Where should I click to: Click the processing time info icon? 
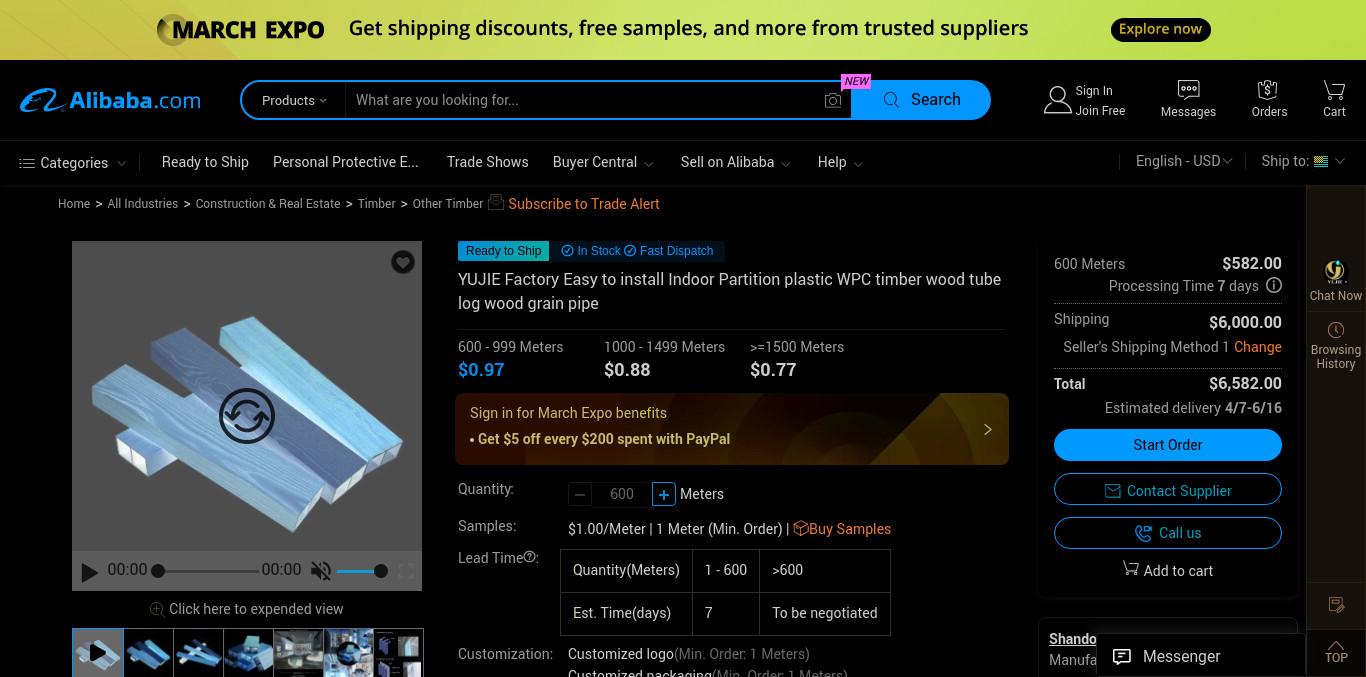click(x=1274, y=285)
